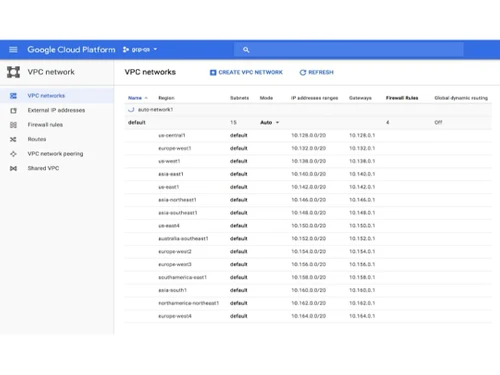Click the REFRESH button
The height and width of the screenshot is (375, 500).
click(x=317, y=72)
